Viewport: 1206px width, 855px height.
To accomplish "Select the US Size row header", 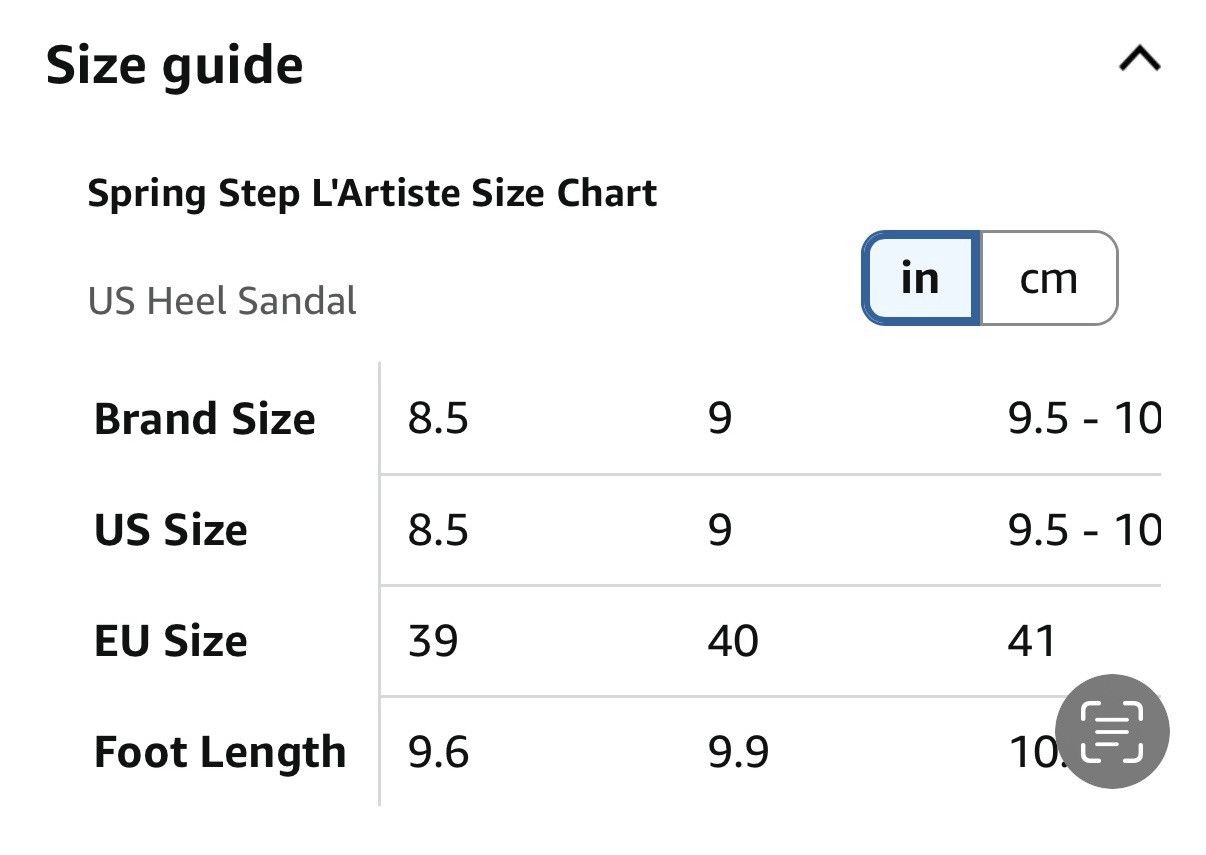I will tap(171, 530).
